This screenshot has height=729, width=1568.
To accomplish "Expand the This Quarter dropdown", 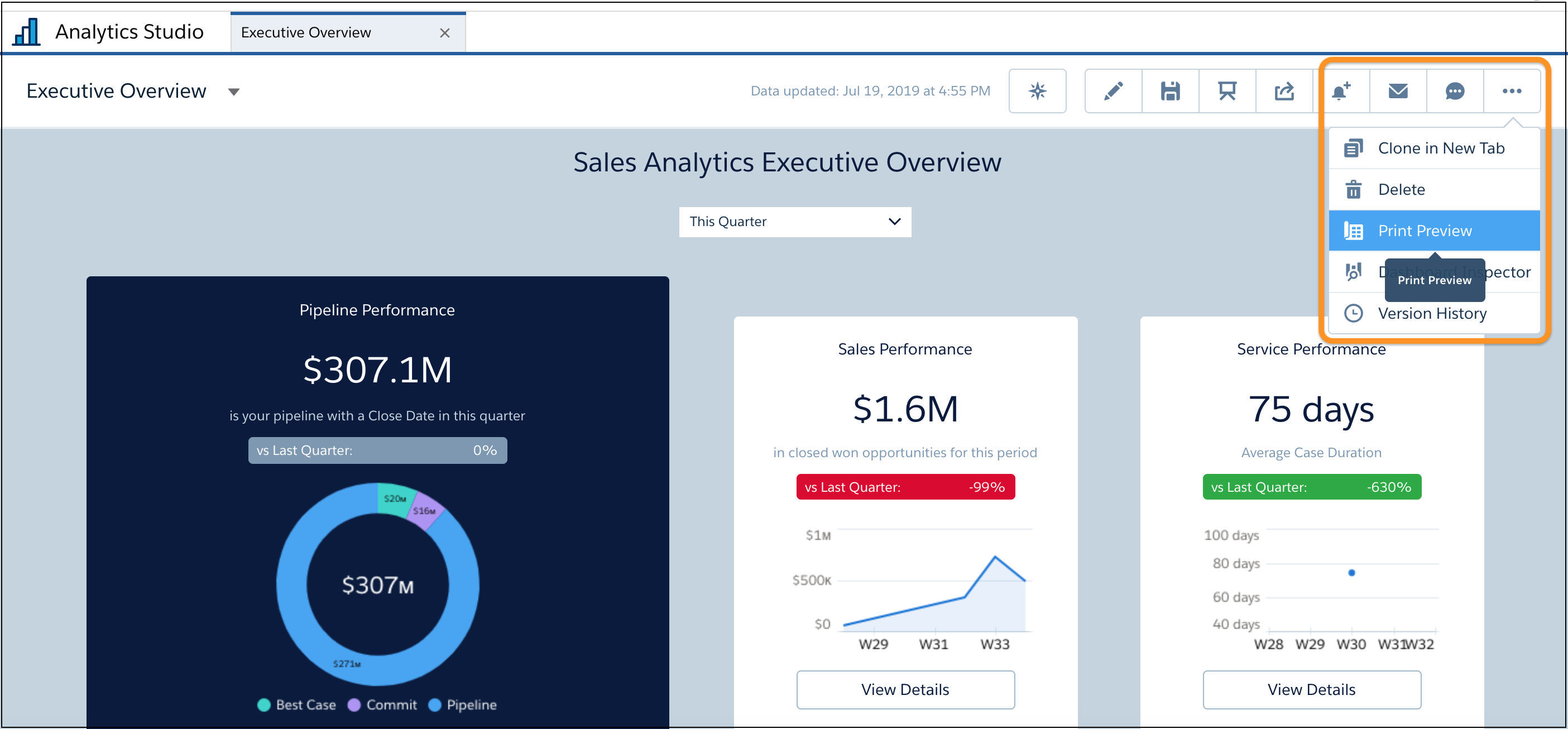I will coord(794,222).
